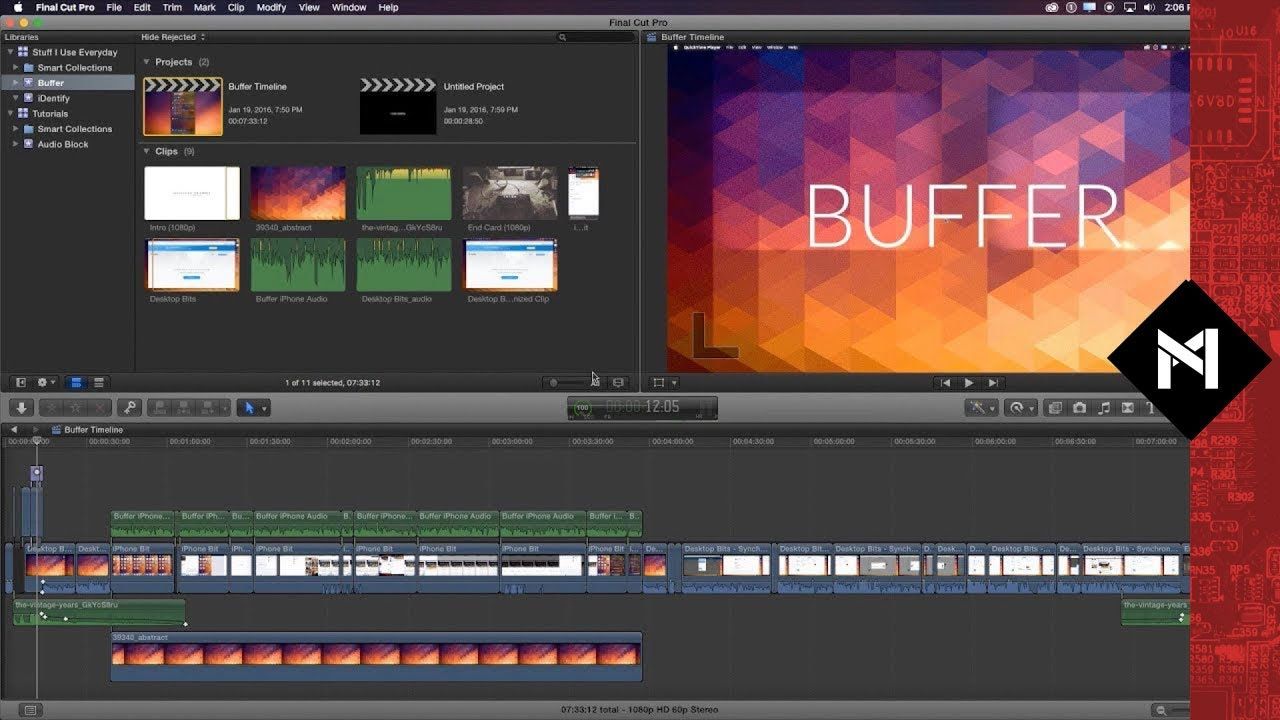1280x720 pixels.
Task: Open the Hide Rejected filter dropdown
Action: coord(173,37)
